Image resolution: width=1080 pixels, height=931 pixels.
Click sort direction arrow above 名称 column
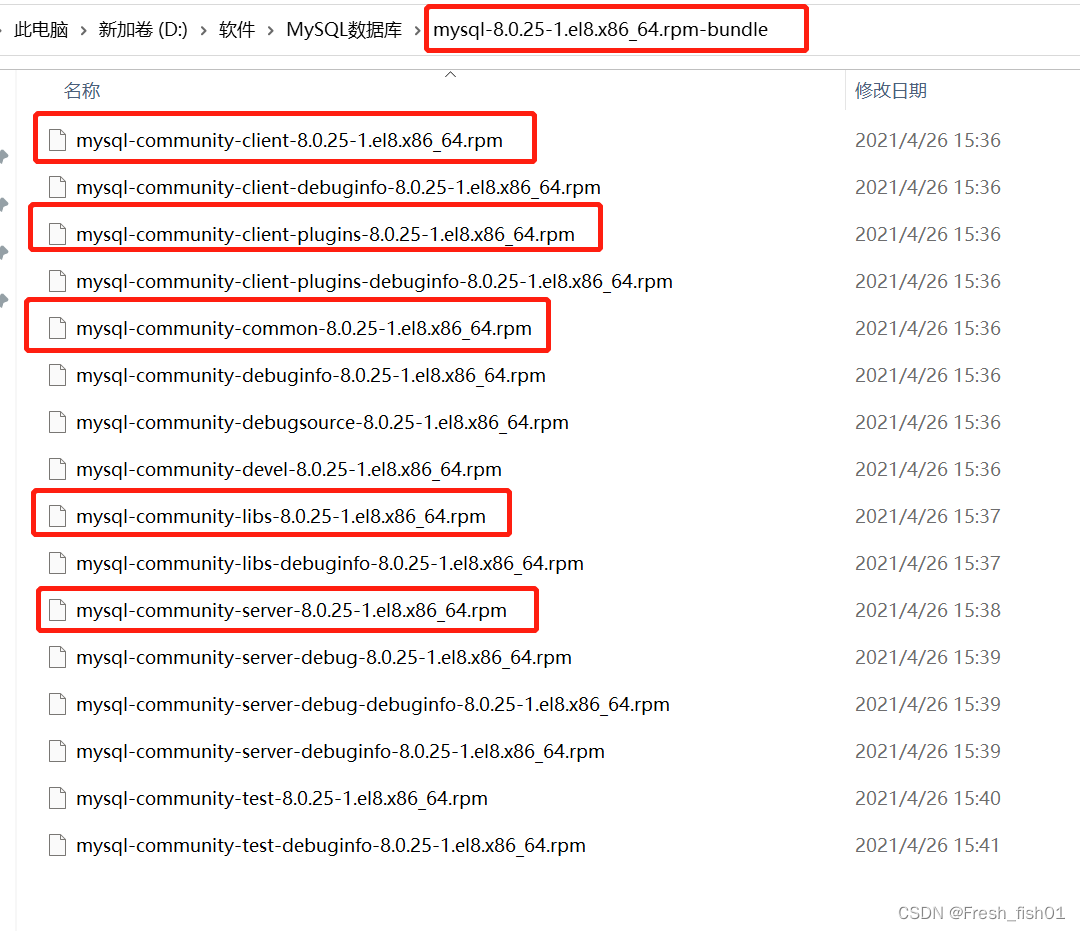[x=450, y=72]
